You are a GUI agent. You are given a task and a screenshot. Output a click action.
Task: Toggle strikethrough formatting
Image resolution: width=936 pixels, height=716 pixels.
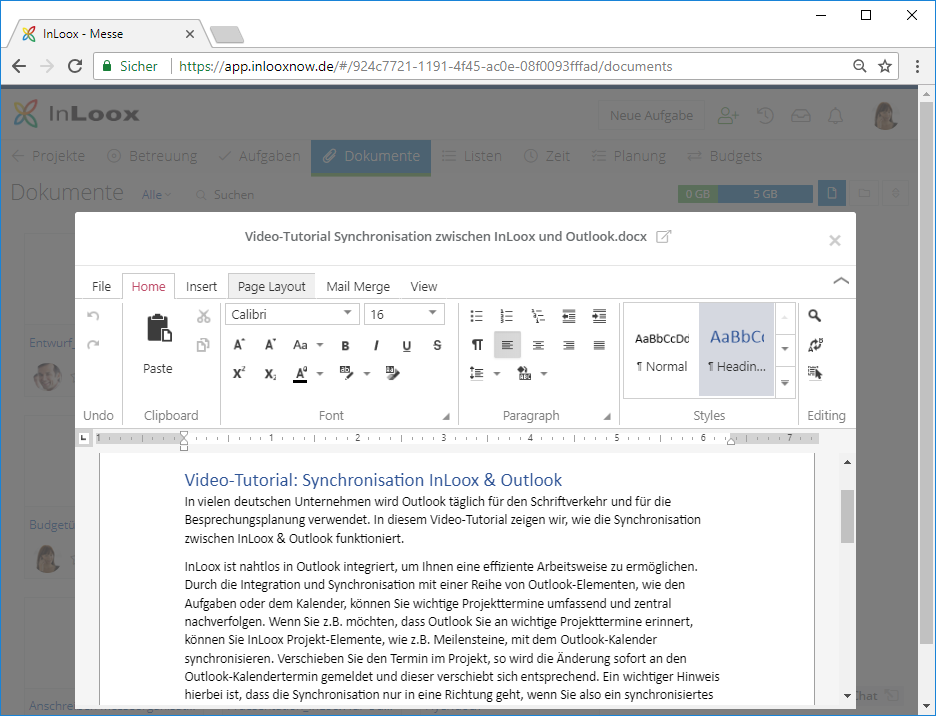[437, 345]
